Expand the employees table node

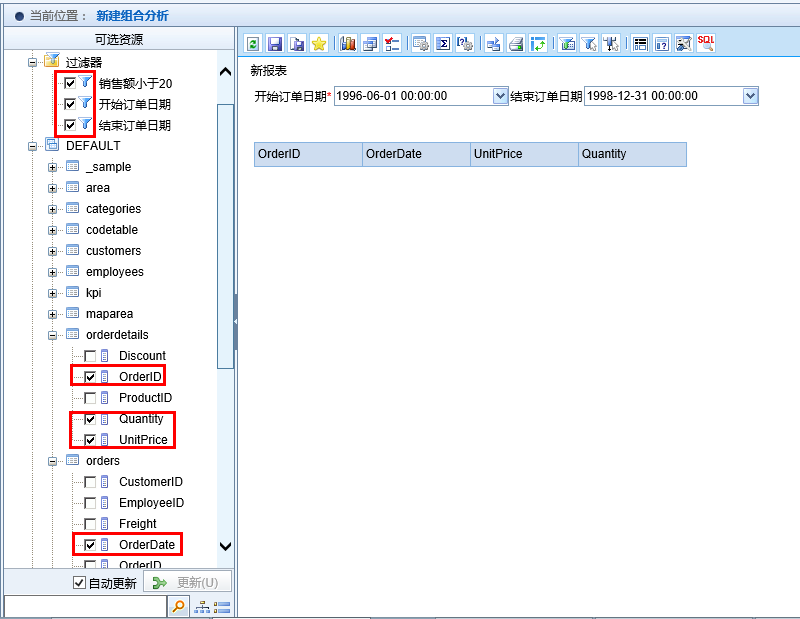tap(52, 272)
